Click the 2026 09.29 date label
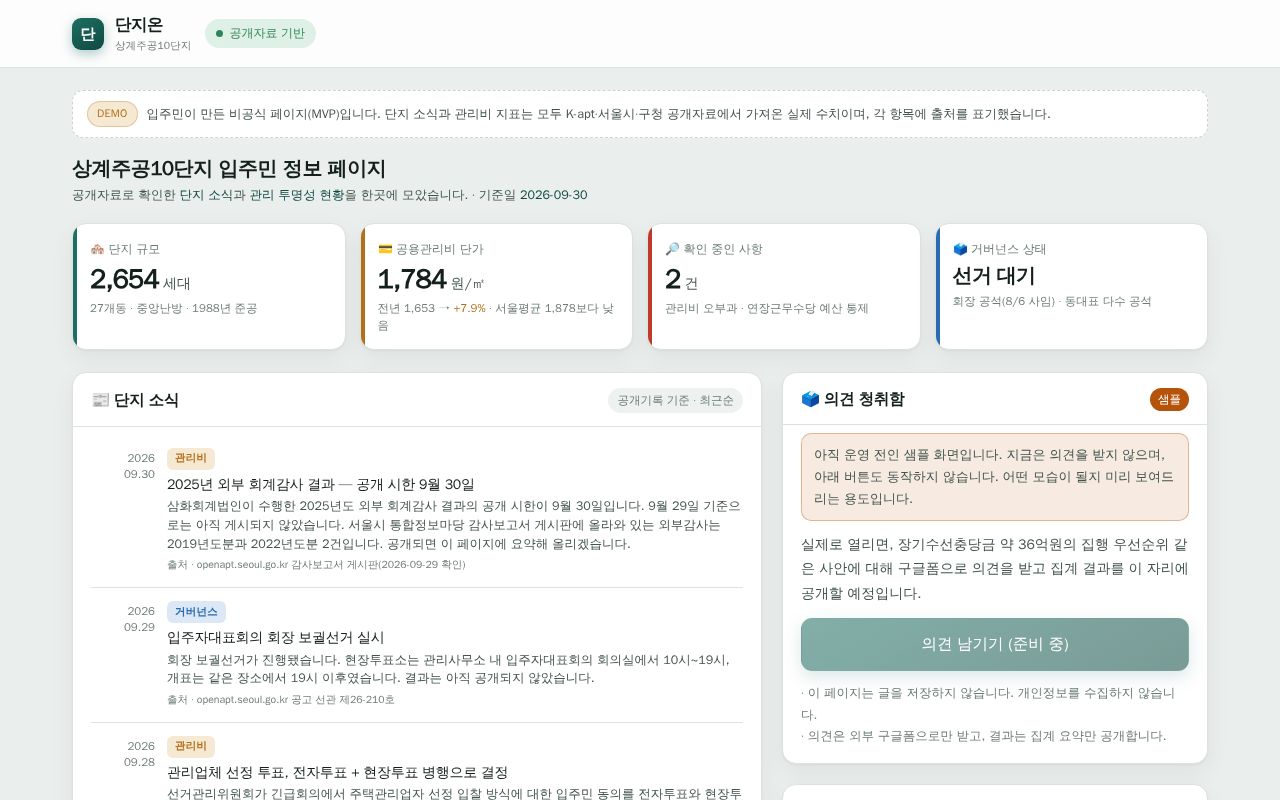Screen dimensions: 1280x800 139,619
